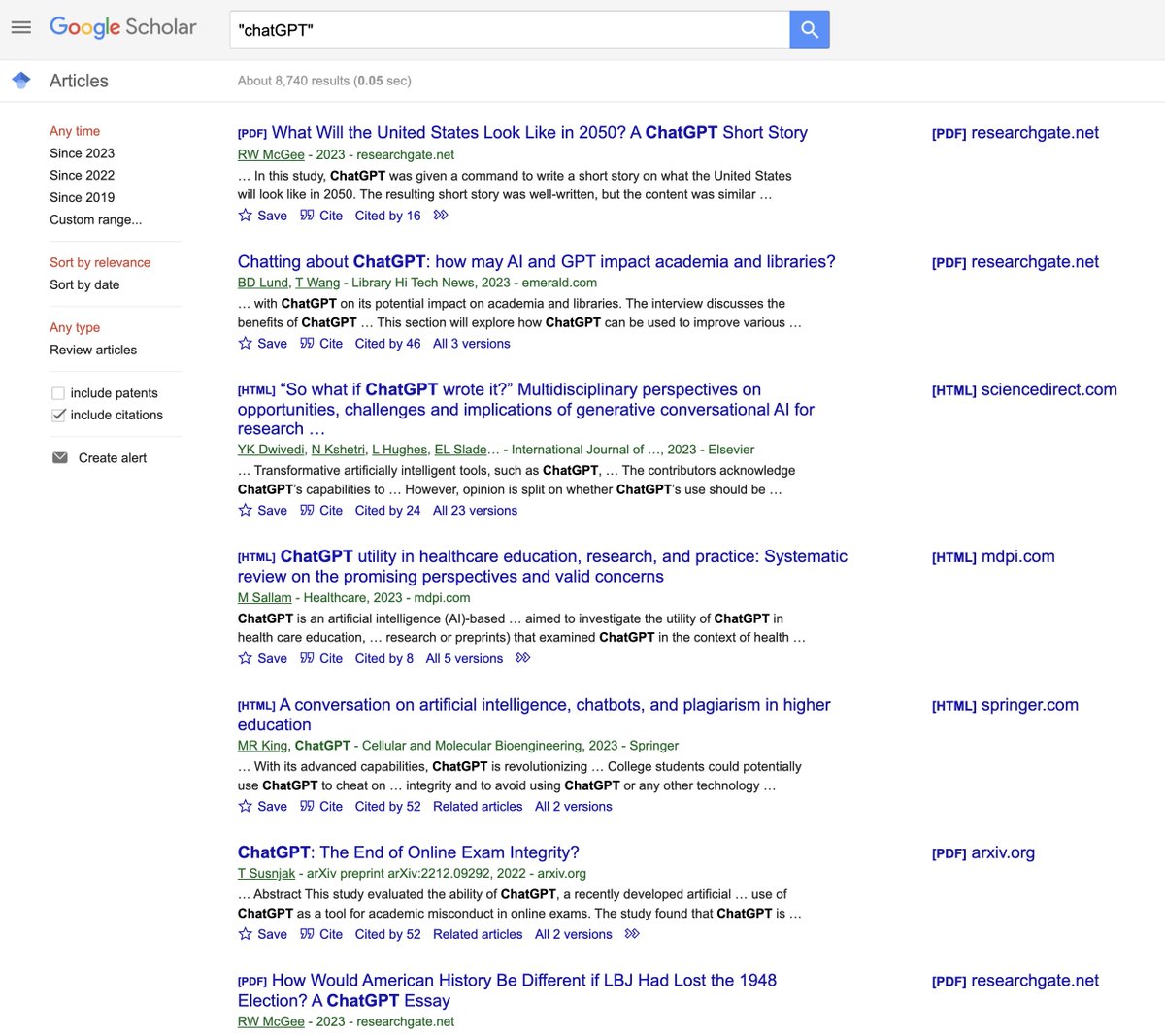Save the plagiarism in higher education result

pos(263,807)
